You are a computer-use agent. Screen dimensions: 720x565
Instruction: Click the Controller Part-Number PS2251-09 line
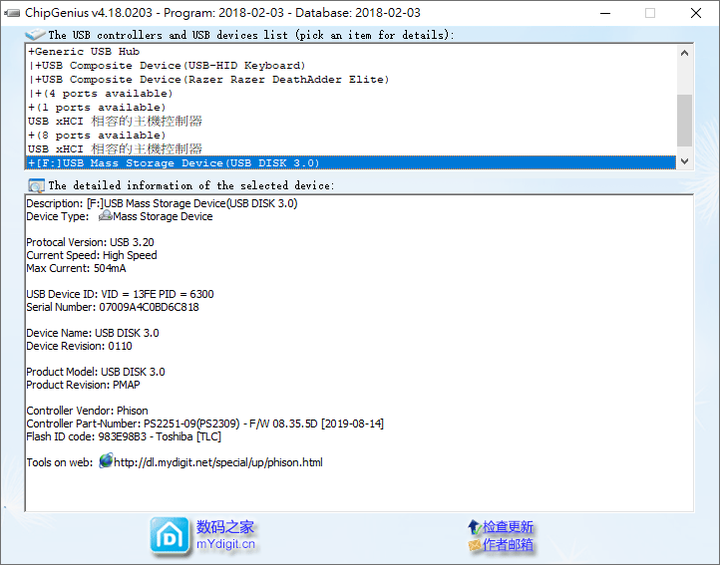tap(205, 424)
